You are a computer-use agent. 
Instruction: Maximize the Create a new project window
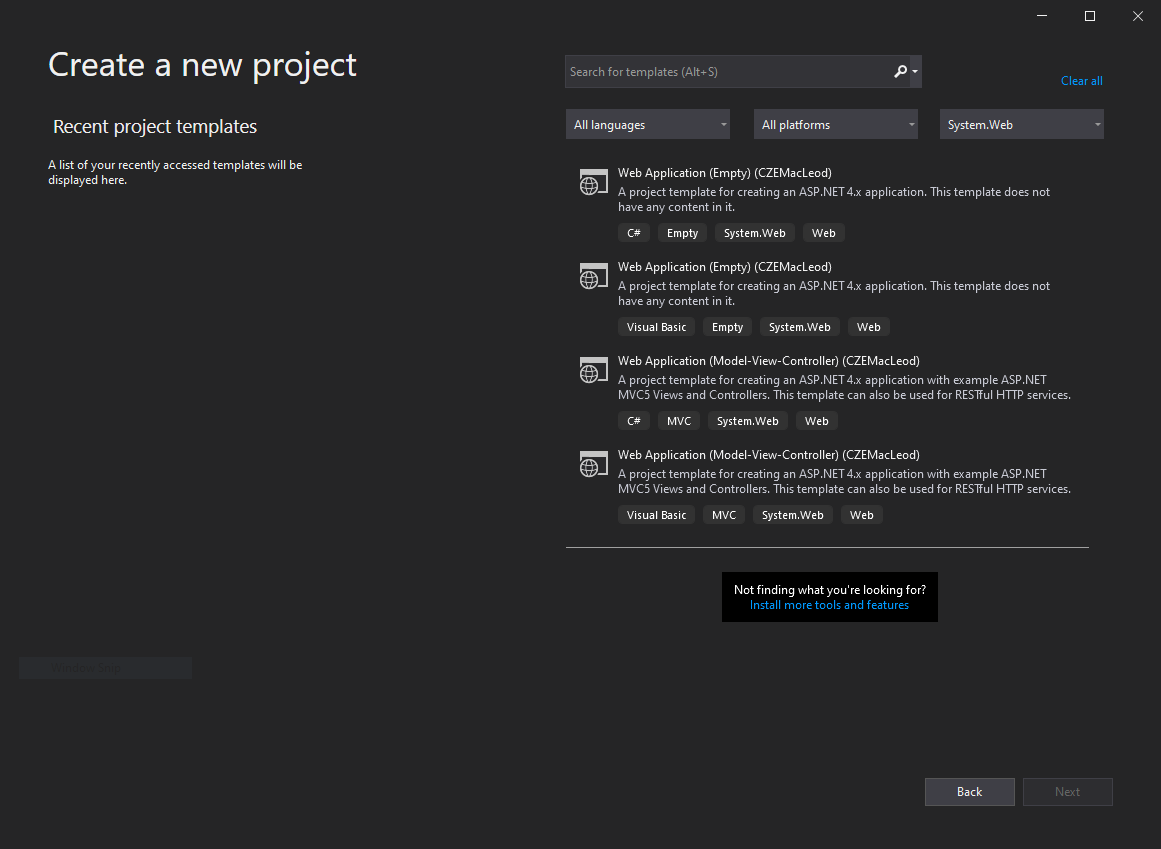[1090, 16]
